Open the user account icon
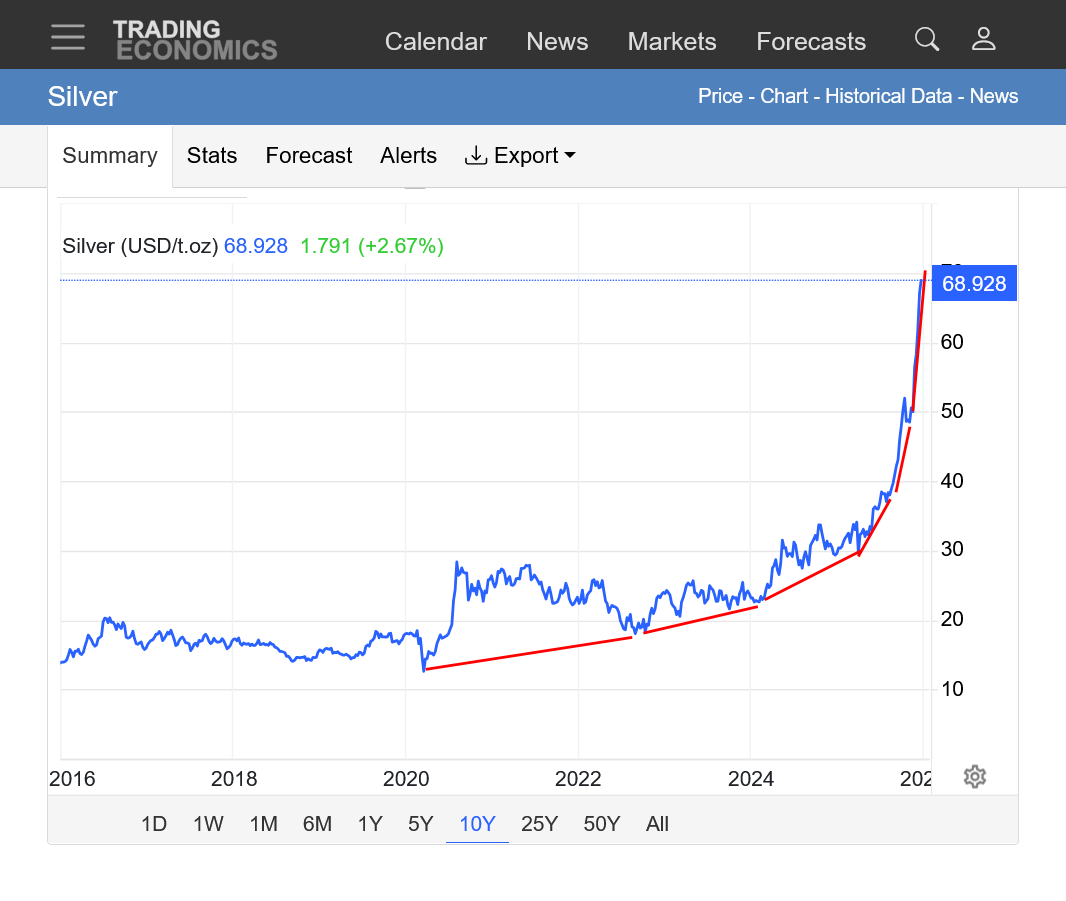This screenshot has width=1066, height=901. tap(983, 39)
